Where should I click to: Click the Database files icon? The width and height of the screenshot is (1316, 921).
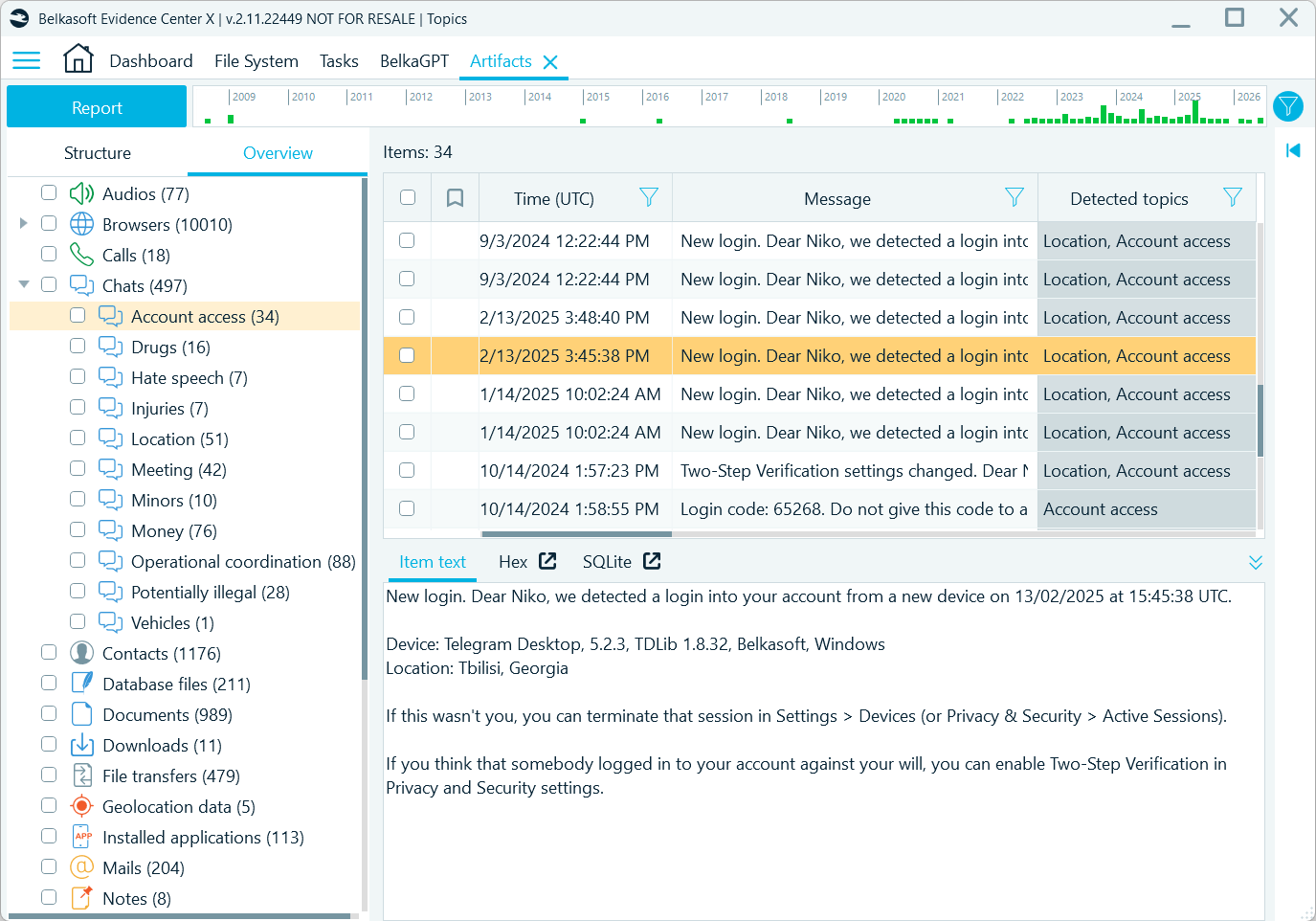click(82, 684)
